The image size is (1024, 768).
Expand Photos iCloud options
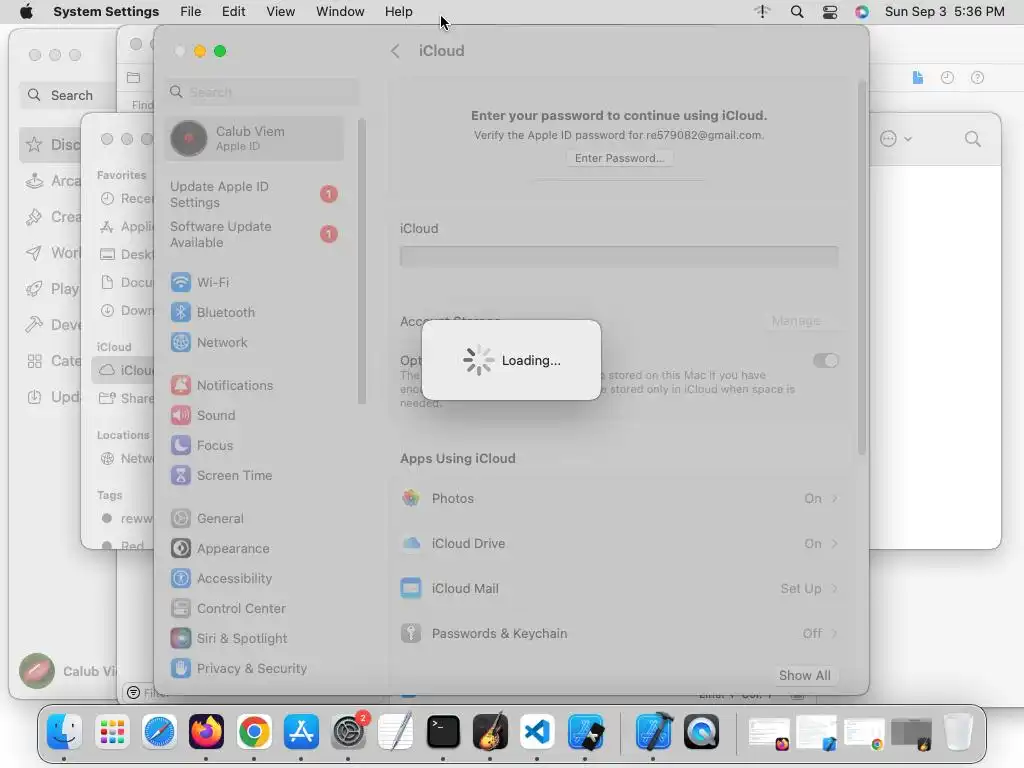click(619, 498)
